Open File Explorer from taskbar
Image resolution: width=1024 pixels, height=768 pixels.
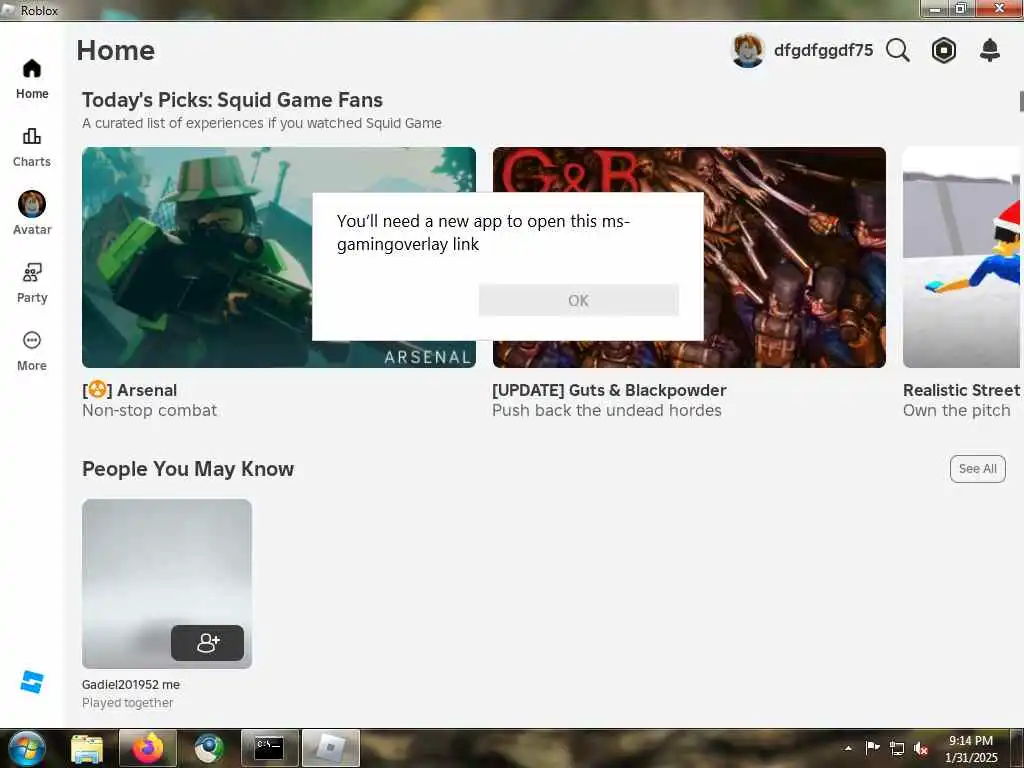tap(87, 748)
